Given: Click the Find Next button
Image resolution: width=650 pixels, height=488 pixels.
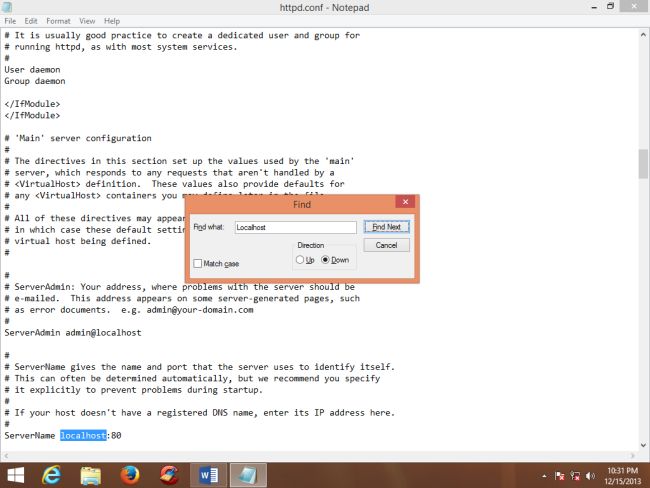Looking at the screenshot, I should click(x=386, y=227).
